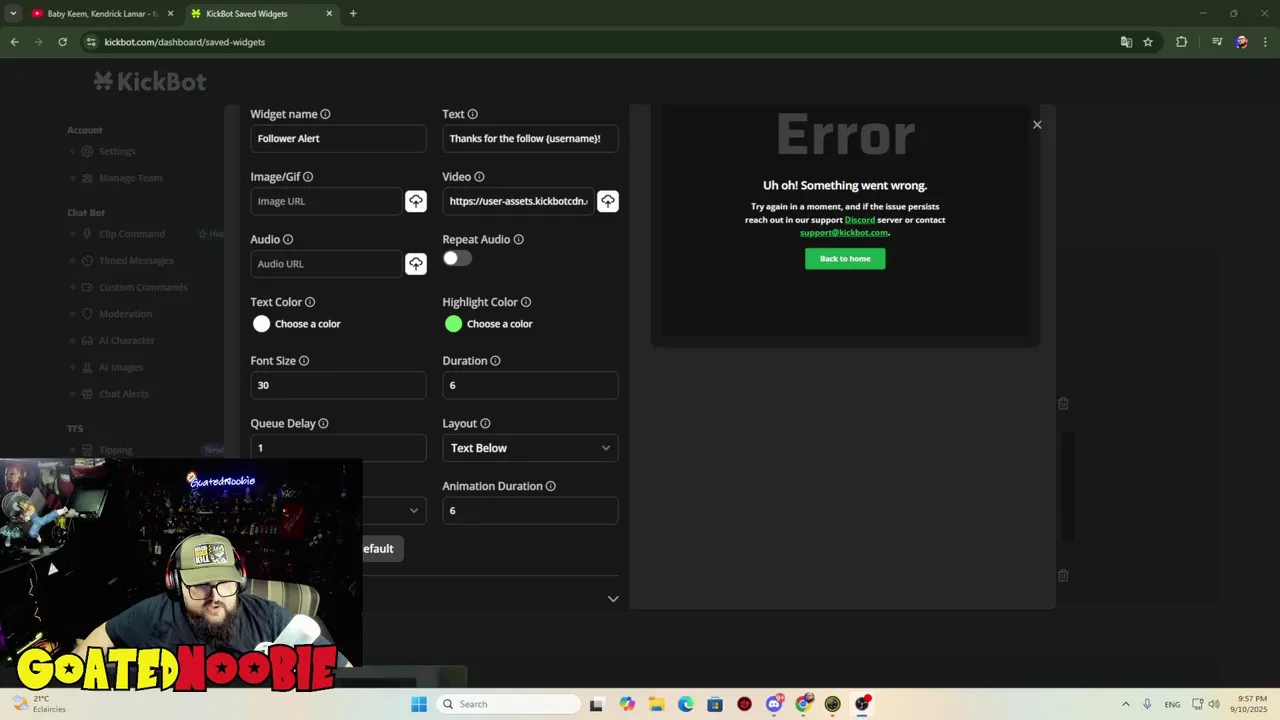This screenshot has width=1280, height=720.
Task: Click info icon next to Repeat Audio
Action: click(518, 240)
